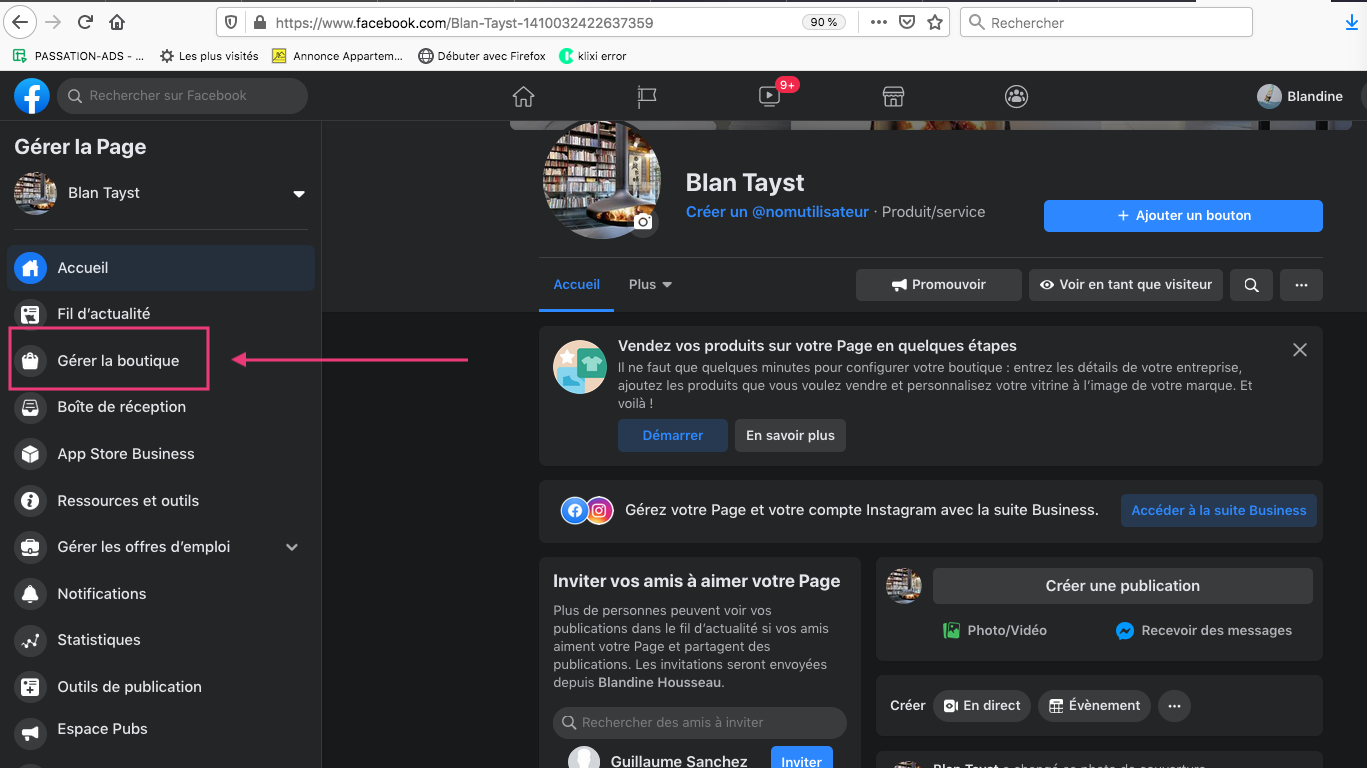Invite Guillaume Sanchez

tap(801, 760)
